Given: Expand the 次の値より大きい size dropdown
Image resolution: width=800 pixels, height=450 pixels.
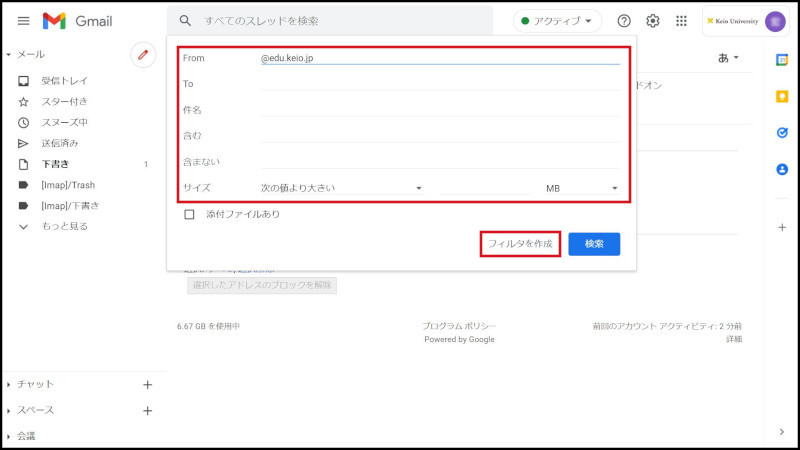Looking at the screenshot, I should coord(341,188).
